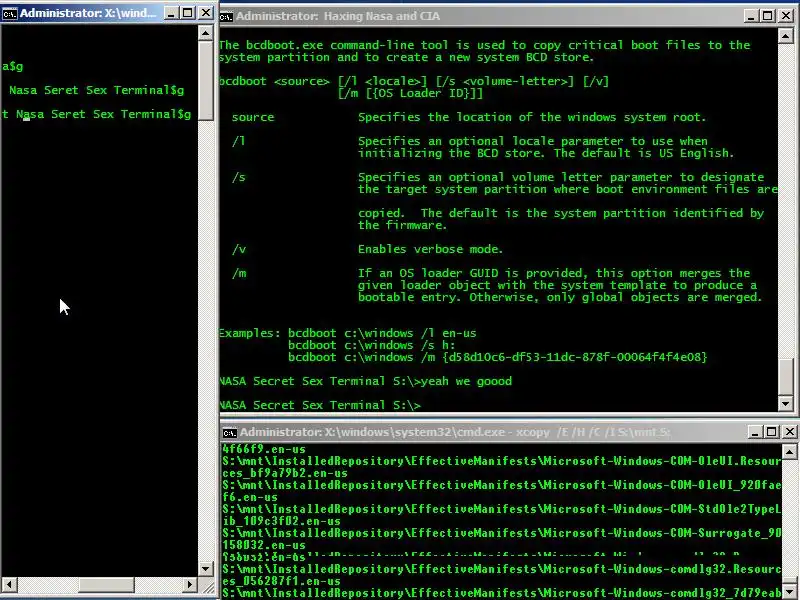Click the cmd icon in Haxing Nasa and CIA window
This screenshot has width=800, height=600.
coord(227,17)
